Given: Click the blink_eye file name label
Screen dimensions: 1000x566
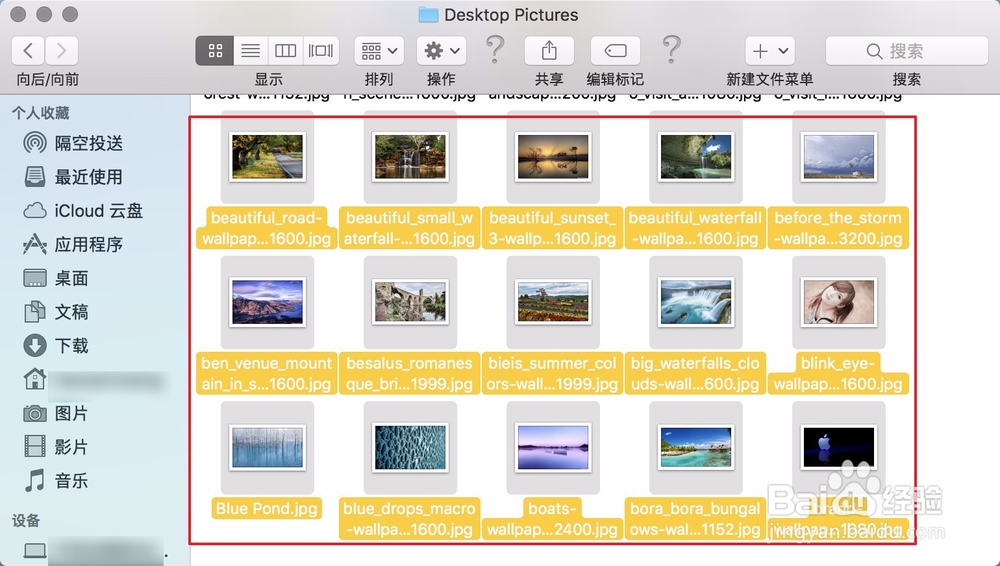Looking at the screenshot, I should (x=838, y=373).
